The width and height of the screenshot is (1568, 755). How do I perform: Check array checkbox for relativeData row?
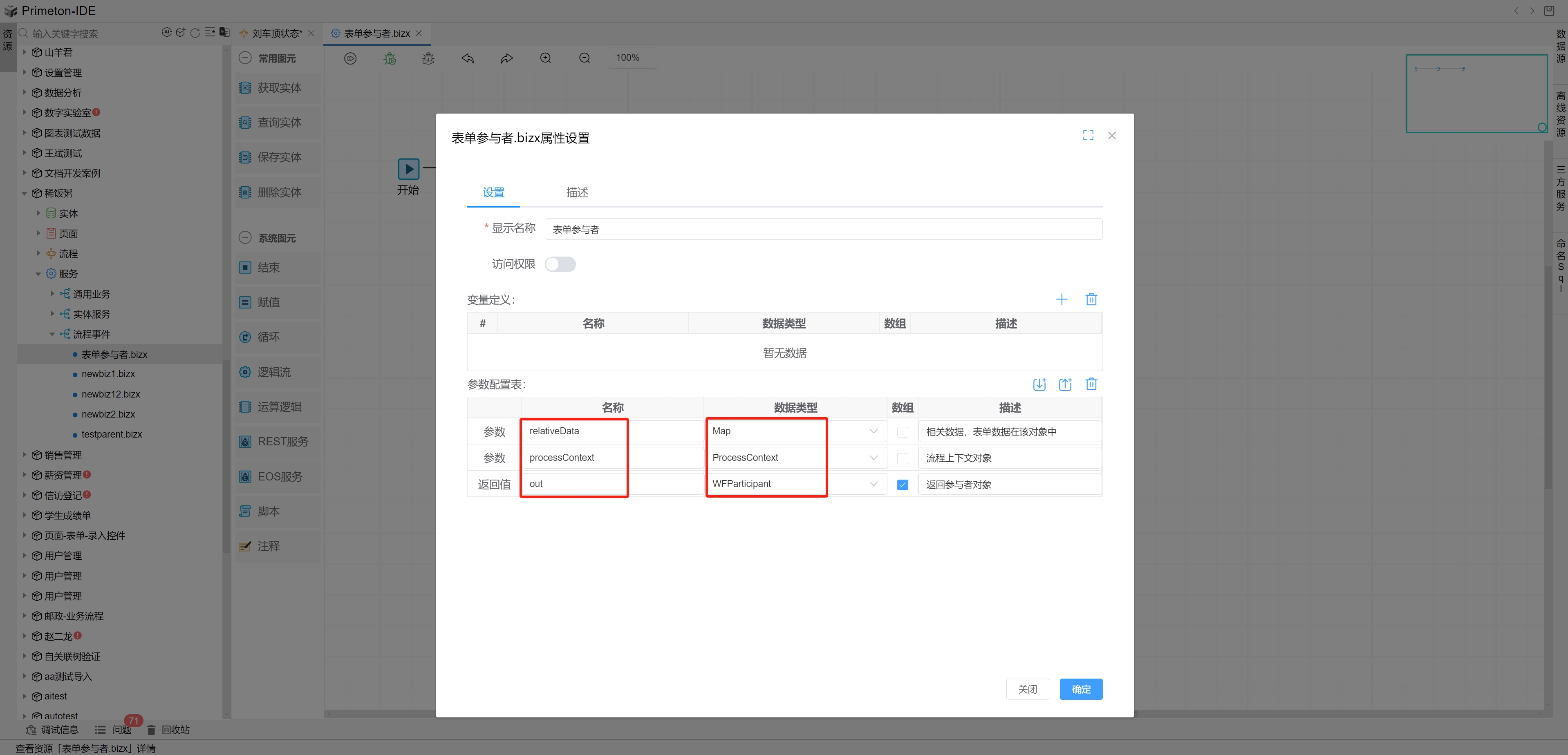click(x=902, y=432)
